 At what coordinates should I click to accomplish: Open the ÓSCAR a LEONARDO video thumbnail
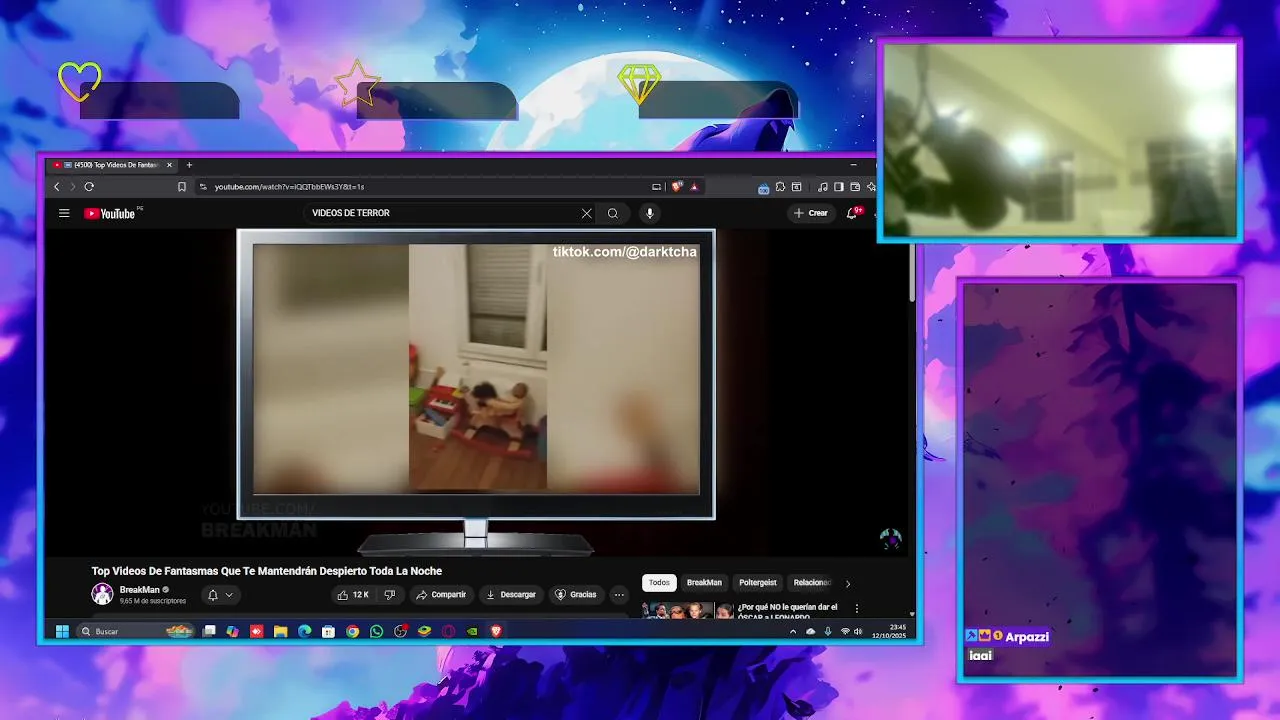(x=688, y=610)
